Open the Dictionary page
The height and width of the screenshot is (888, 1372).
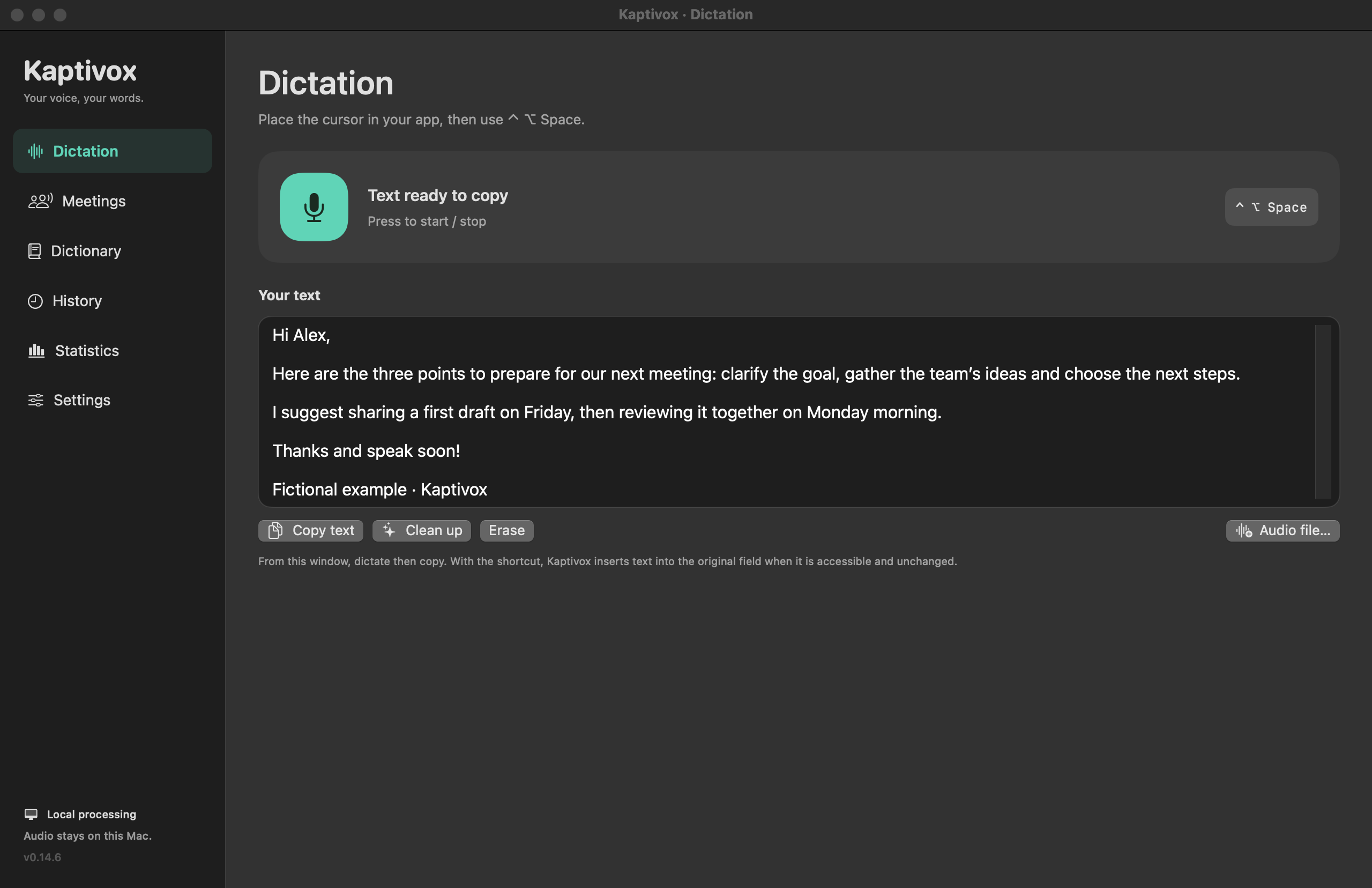click(x=113, y=251)
